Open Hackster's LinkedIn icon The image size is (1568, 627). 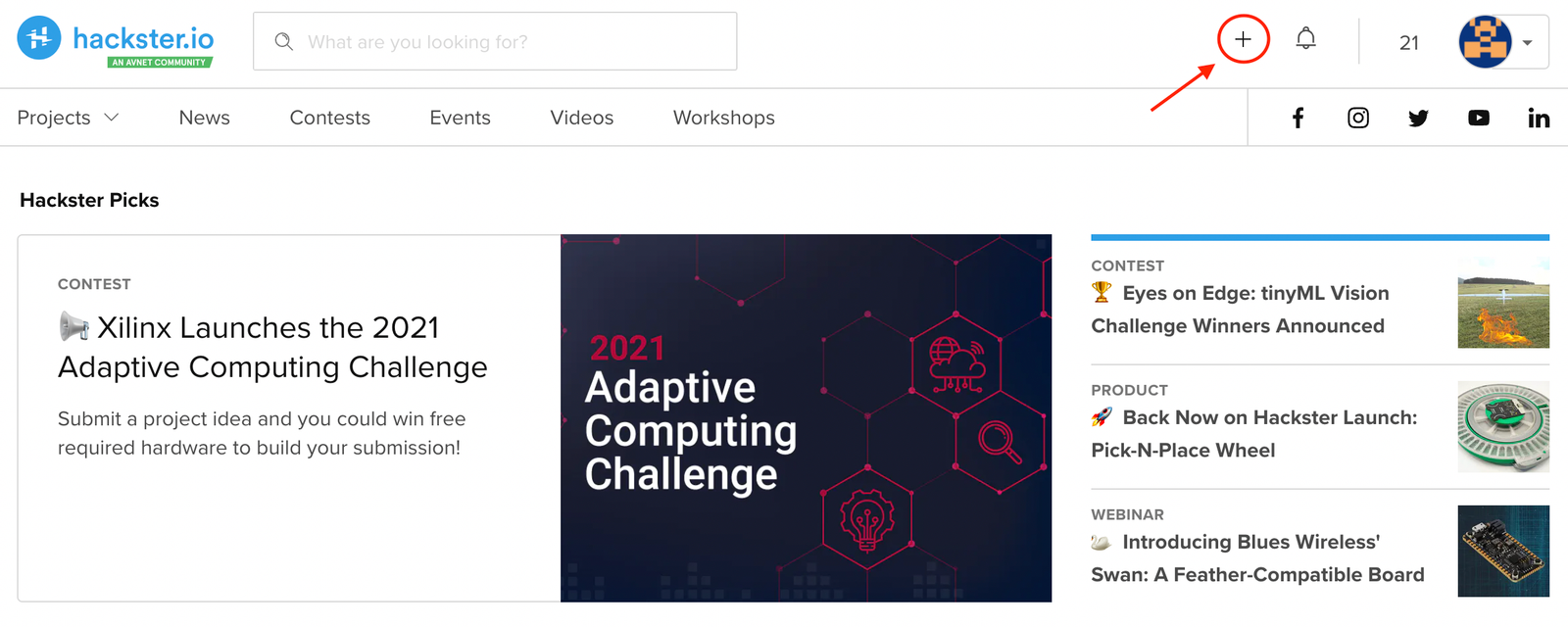pyautogui.click(x=1539, y=118)
